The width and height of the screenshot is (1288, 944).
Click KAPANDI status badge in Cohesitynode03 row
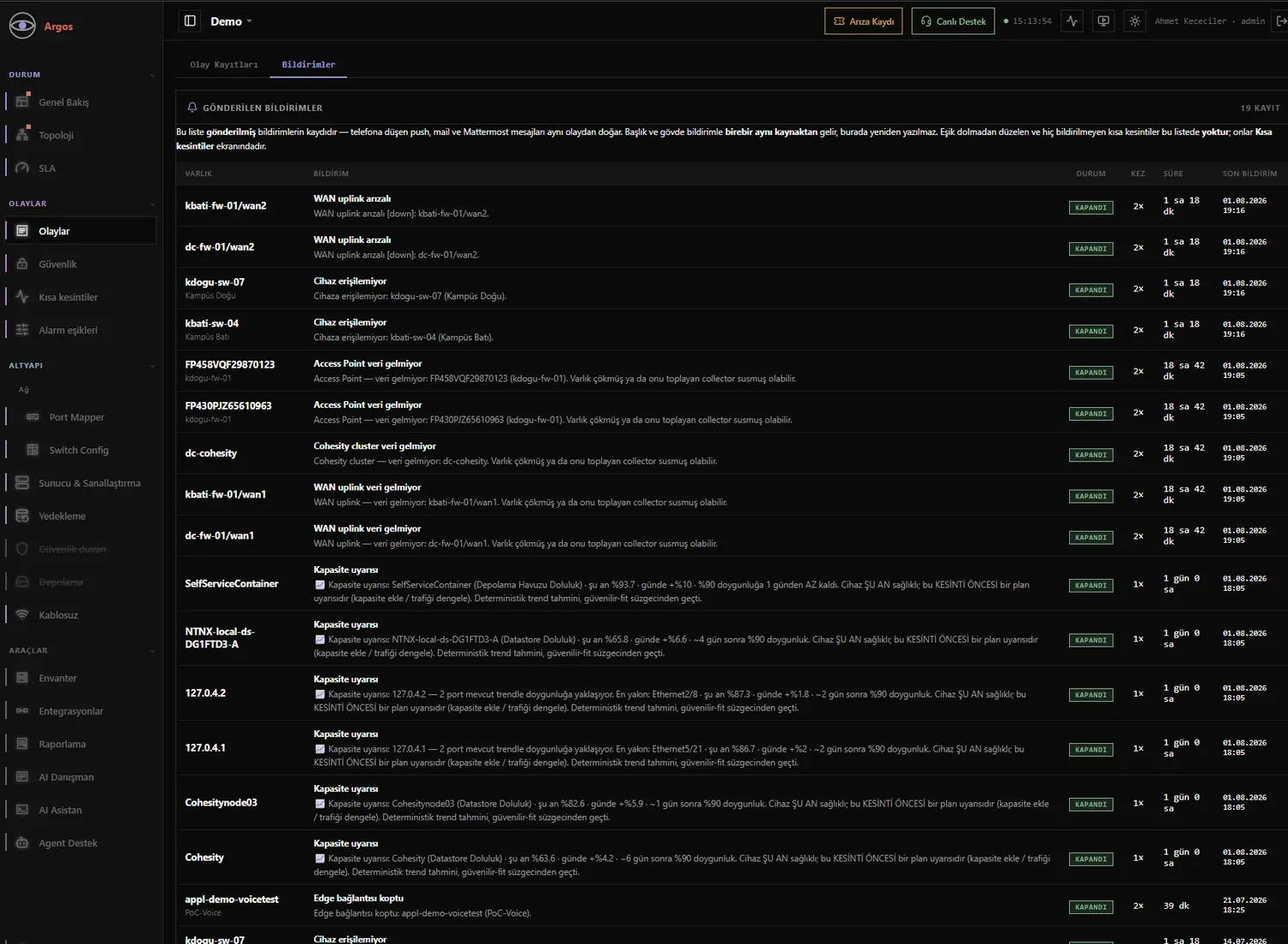[x=1091, y=805]
